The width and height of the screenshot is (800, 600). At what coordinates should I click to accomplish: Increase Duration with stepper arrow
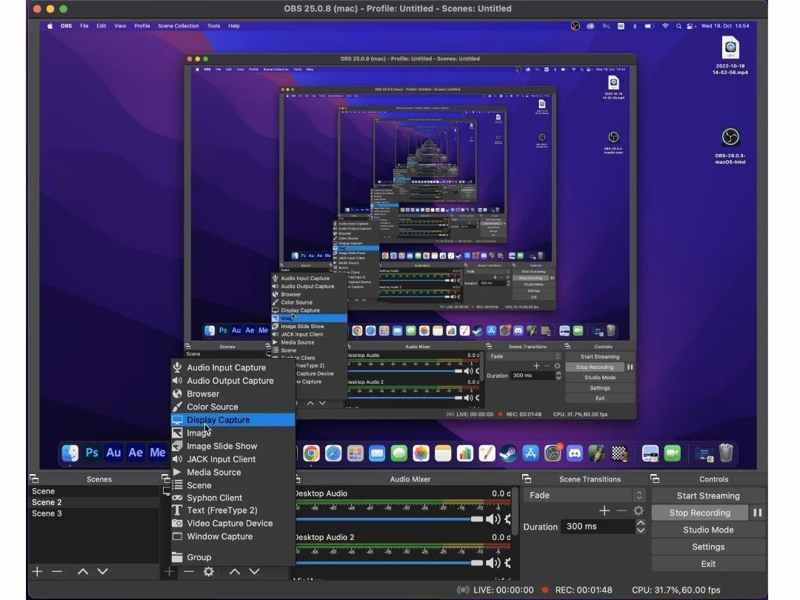[x=640, y=523]
